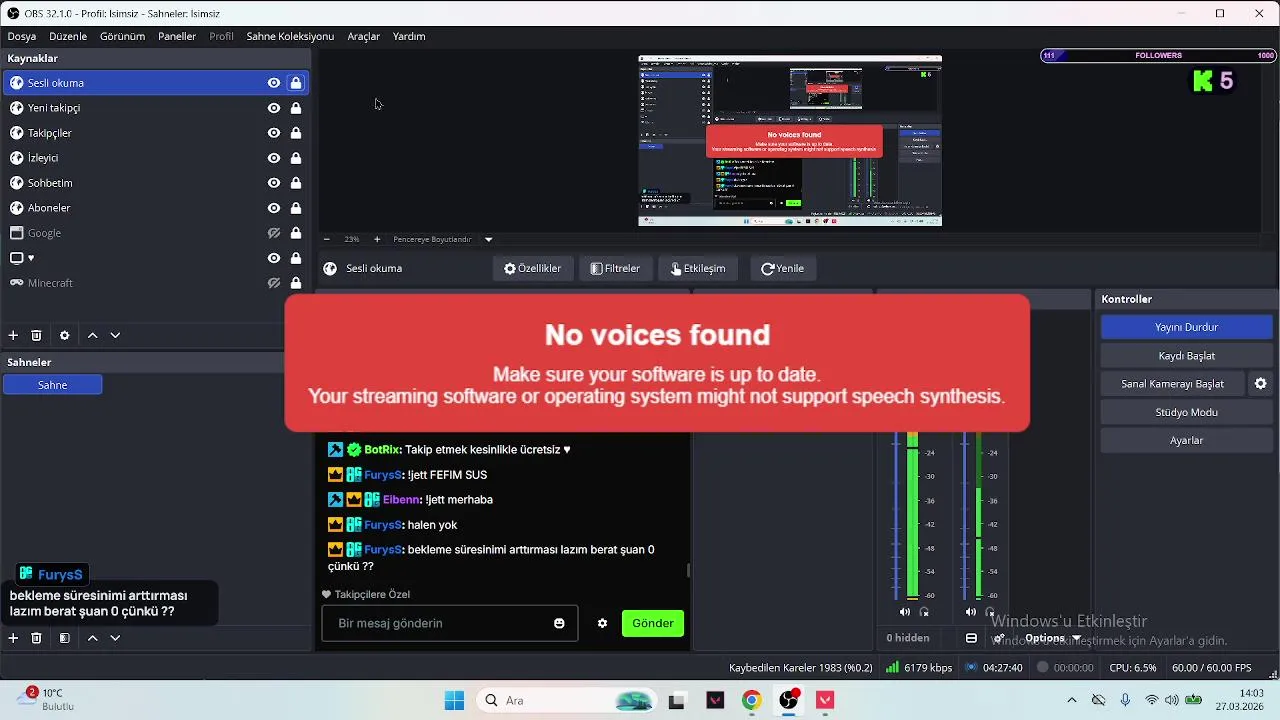
Task: Hide the İzleyici source
Action: pyautogui.click(x=274, y=158)
